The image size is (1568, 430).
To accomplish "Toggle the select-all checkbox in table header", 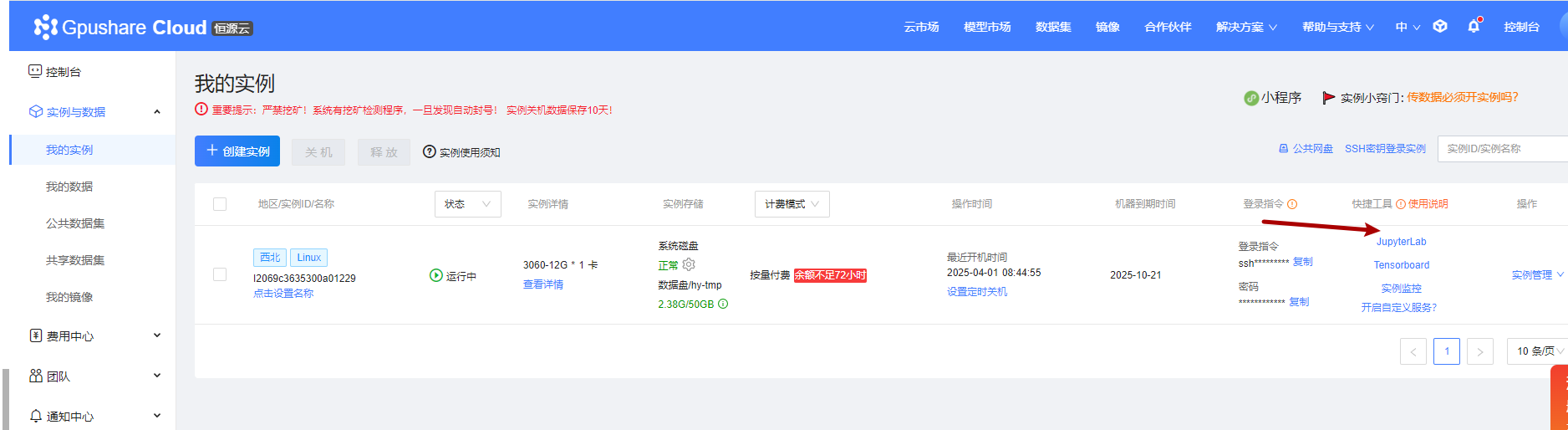I will point(220,204).
